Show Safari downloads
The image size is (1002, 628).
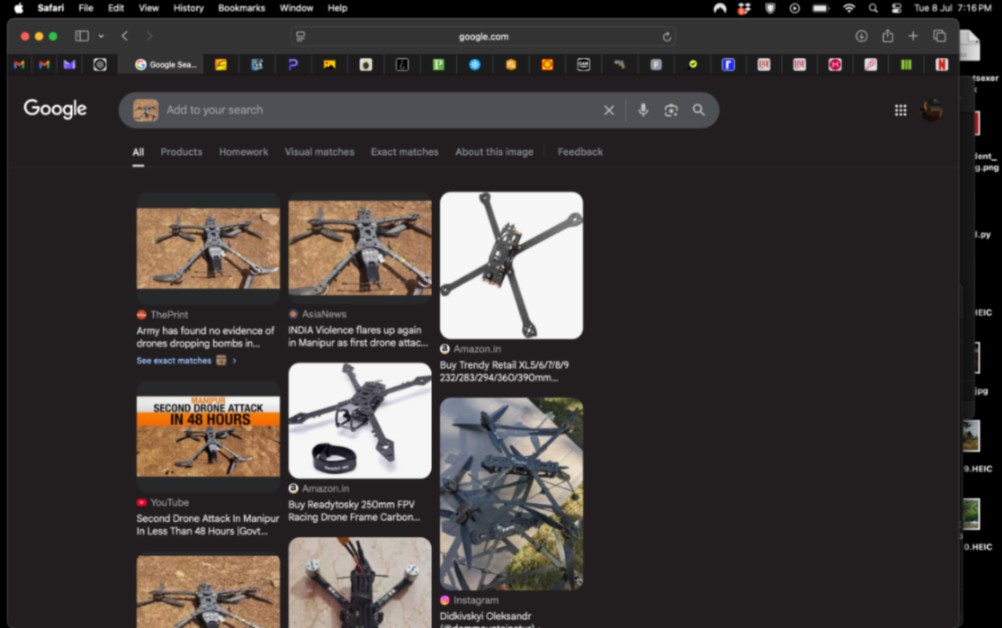861,36
